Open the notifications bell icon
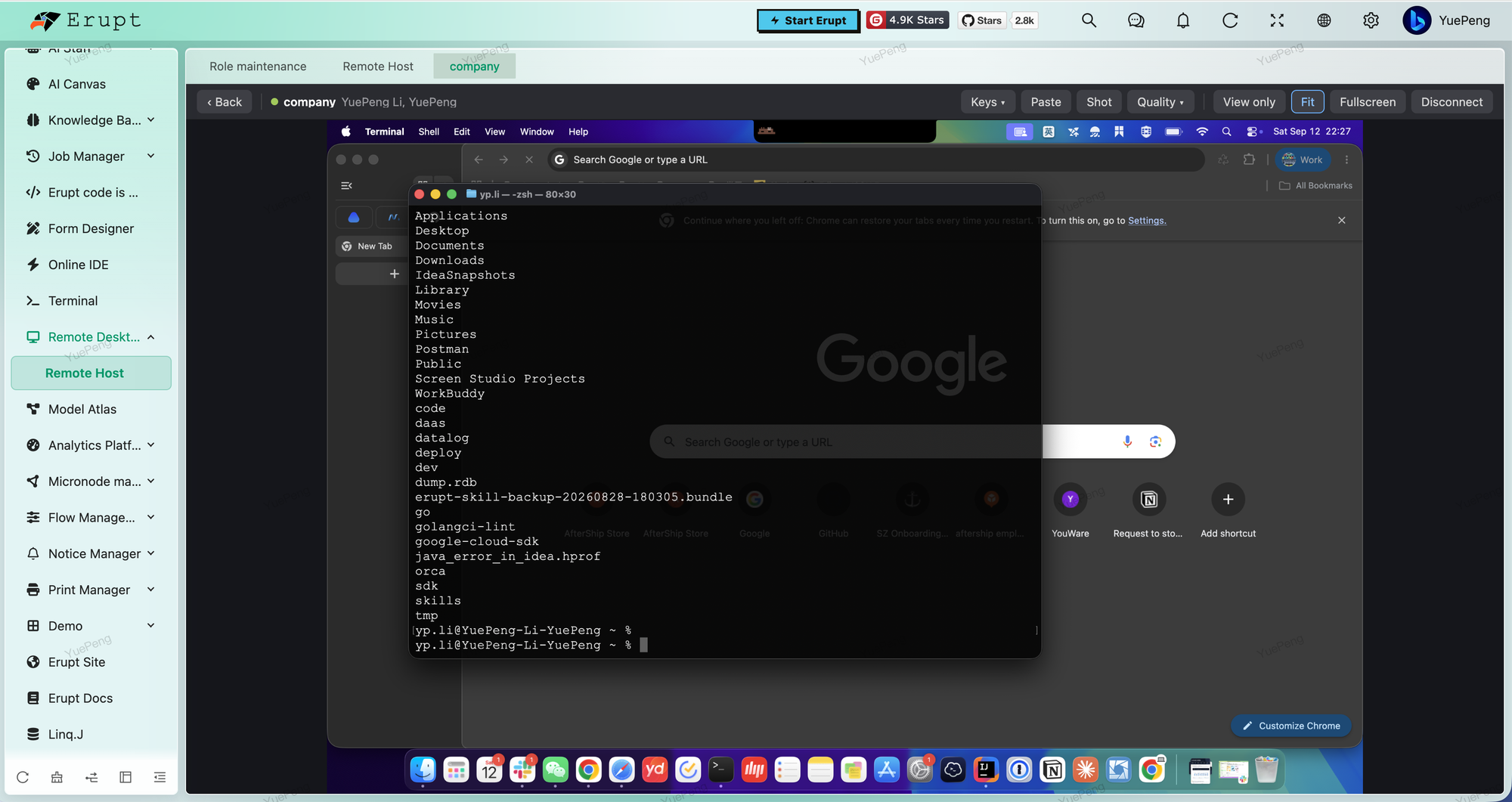This screenshot has width=1512, height=802. pos(1183,20)
